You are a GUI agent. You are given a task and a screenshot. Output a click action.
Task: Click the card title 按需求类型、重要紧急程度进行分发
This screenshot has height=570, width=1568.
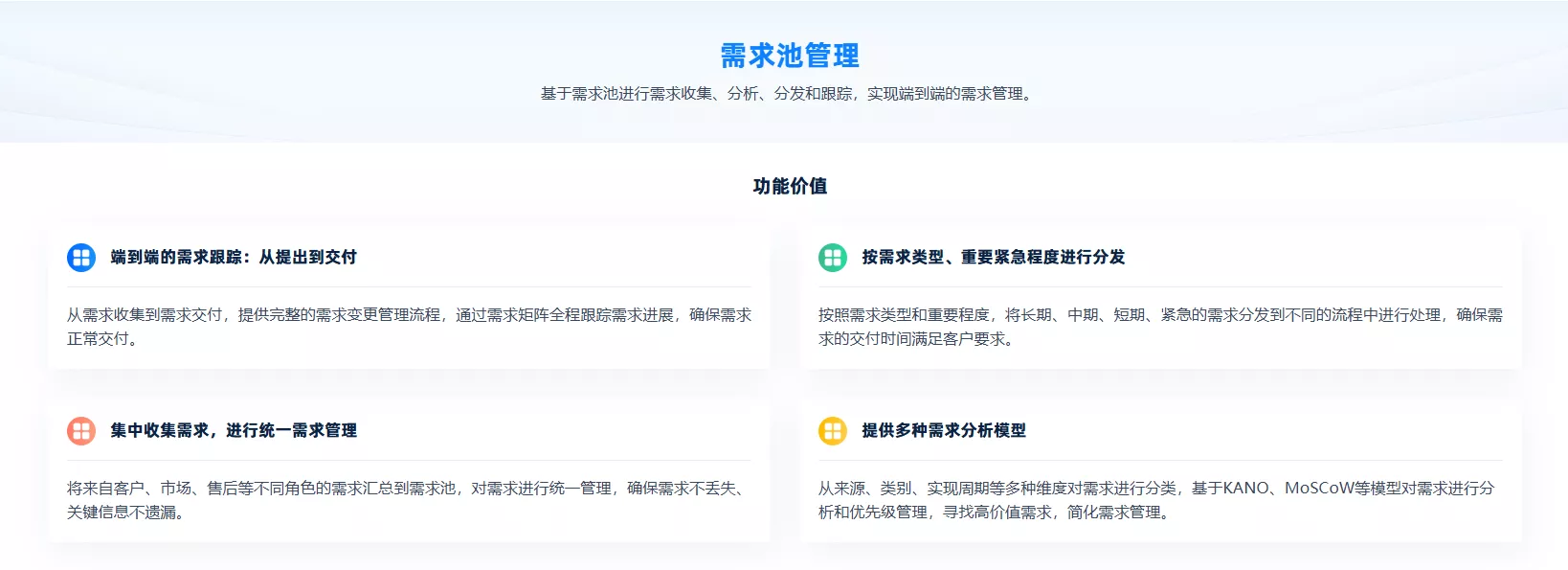coord(994,257)
